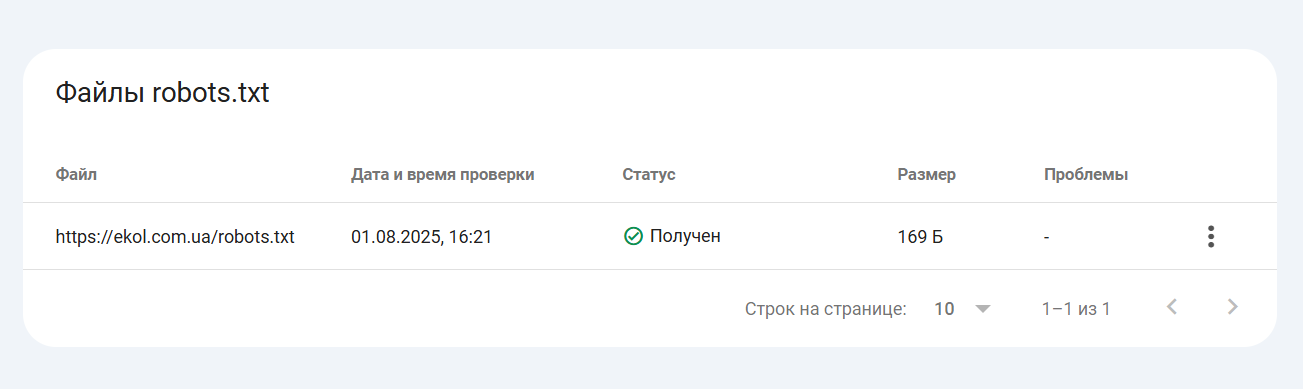Click the Дата и время проверки column header
1303x389 pixels.
click(443, 174)
